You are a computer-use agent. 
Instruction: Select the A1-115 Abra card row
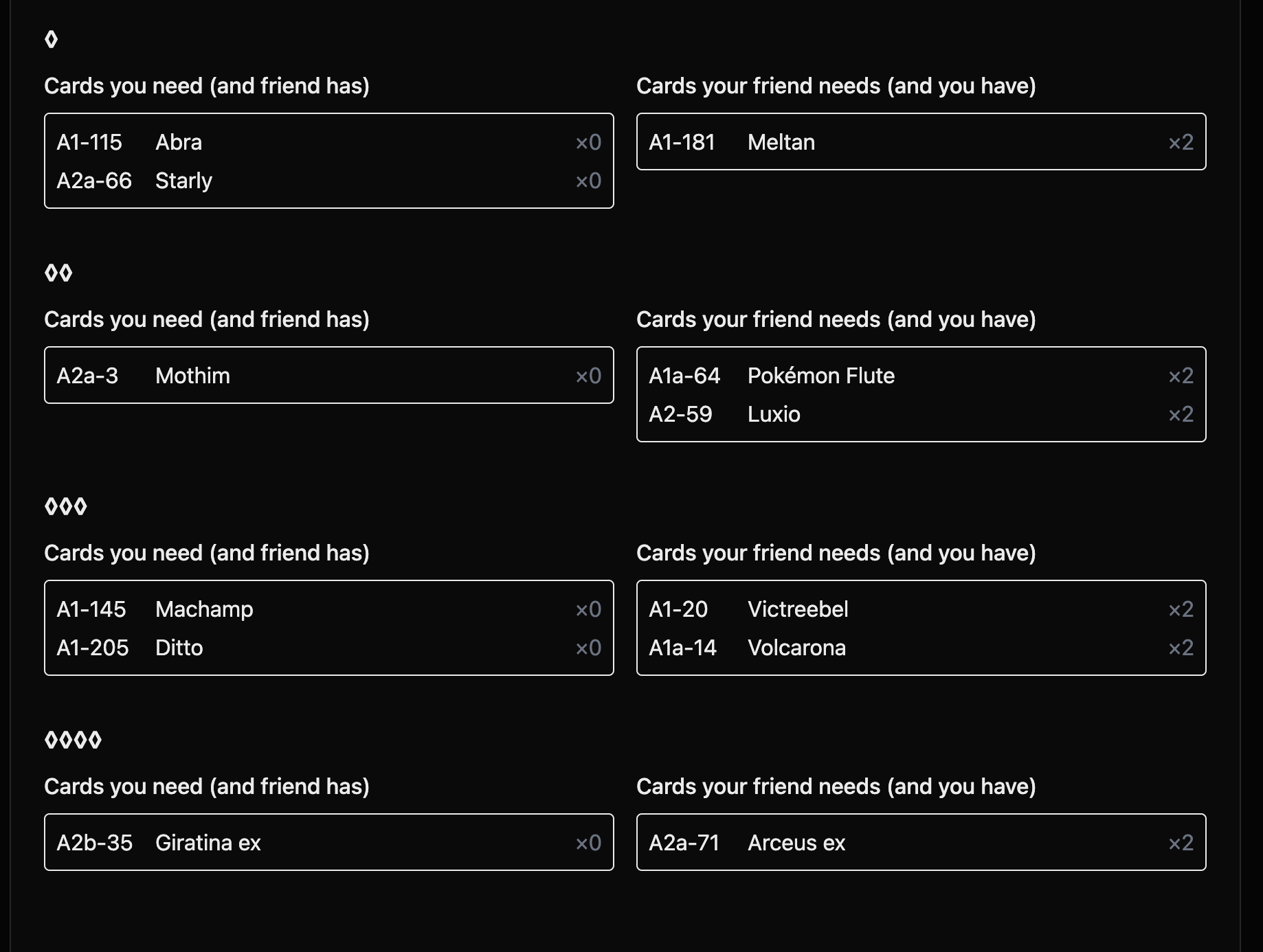click(329, 142)
